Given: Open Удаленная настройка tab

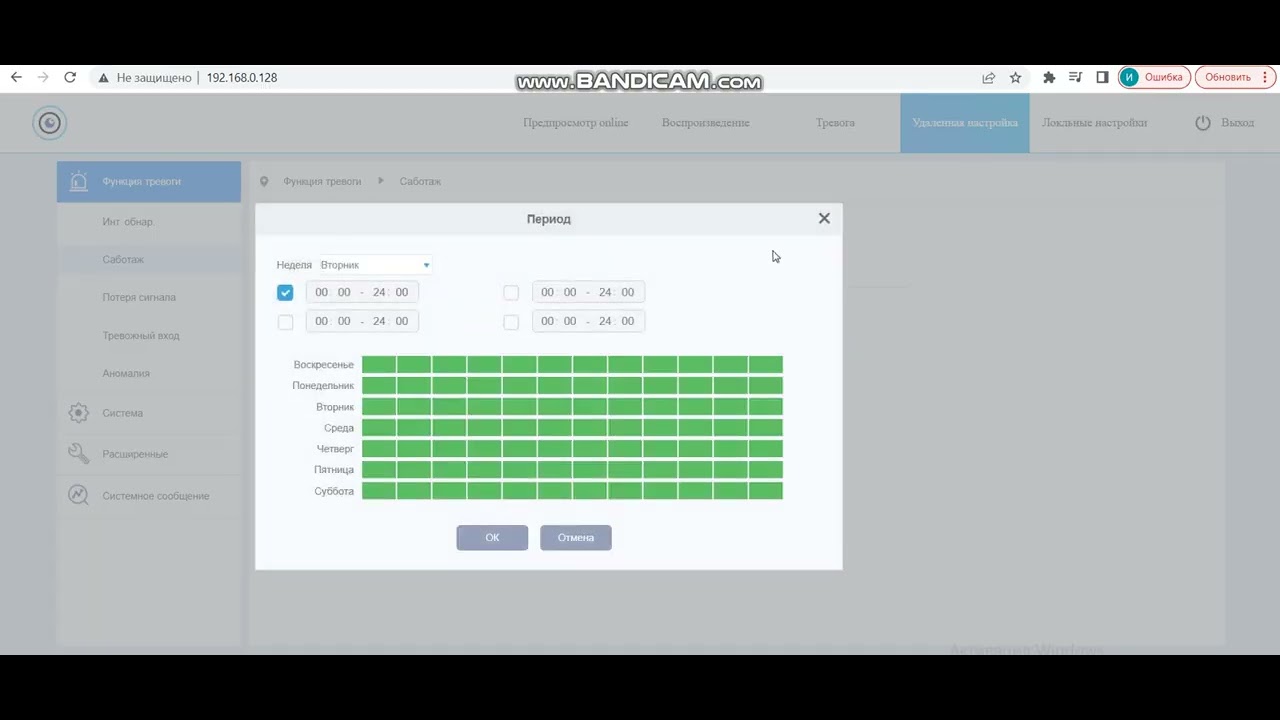Looking at the screenshot, I should pyautogui.click(x=965, y=123).
